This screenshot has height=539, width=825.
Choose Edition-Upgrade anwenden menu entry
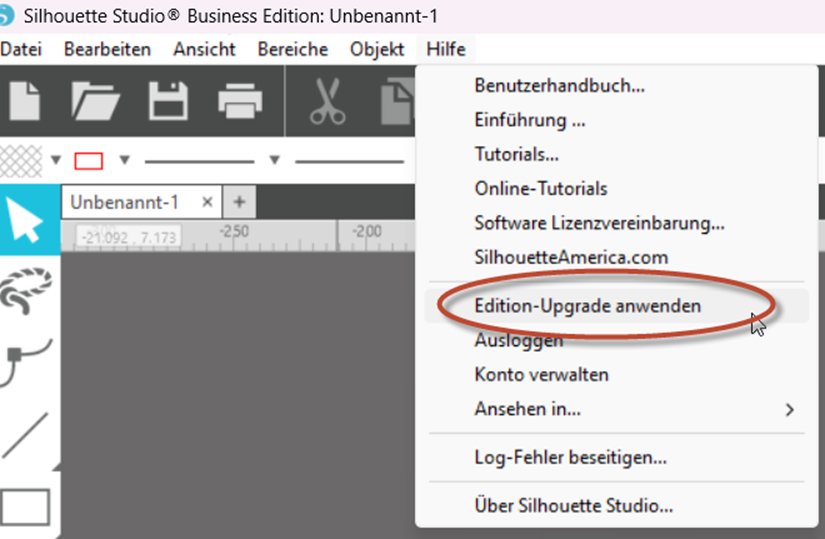point(587,306)
